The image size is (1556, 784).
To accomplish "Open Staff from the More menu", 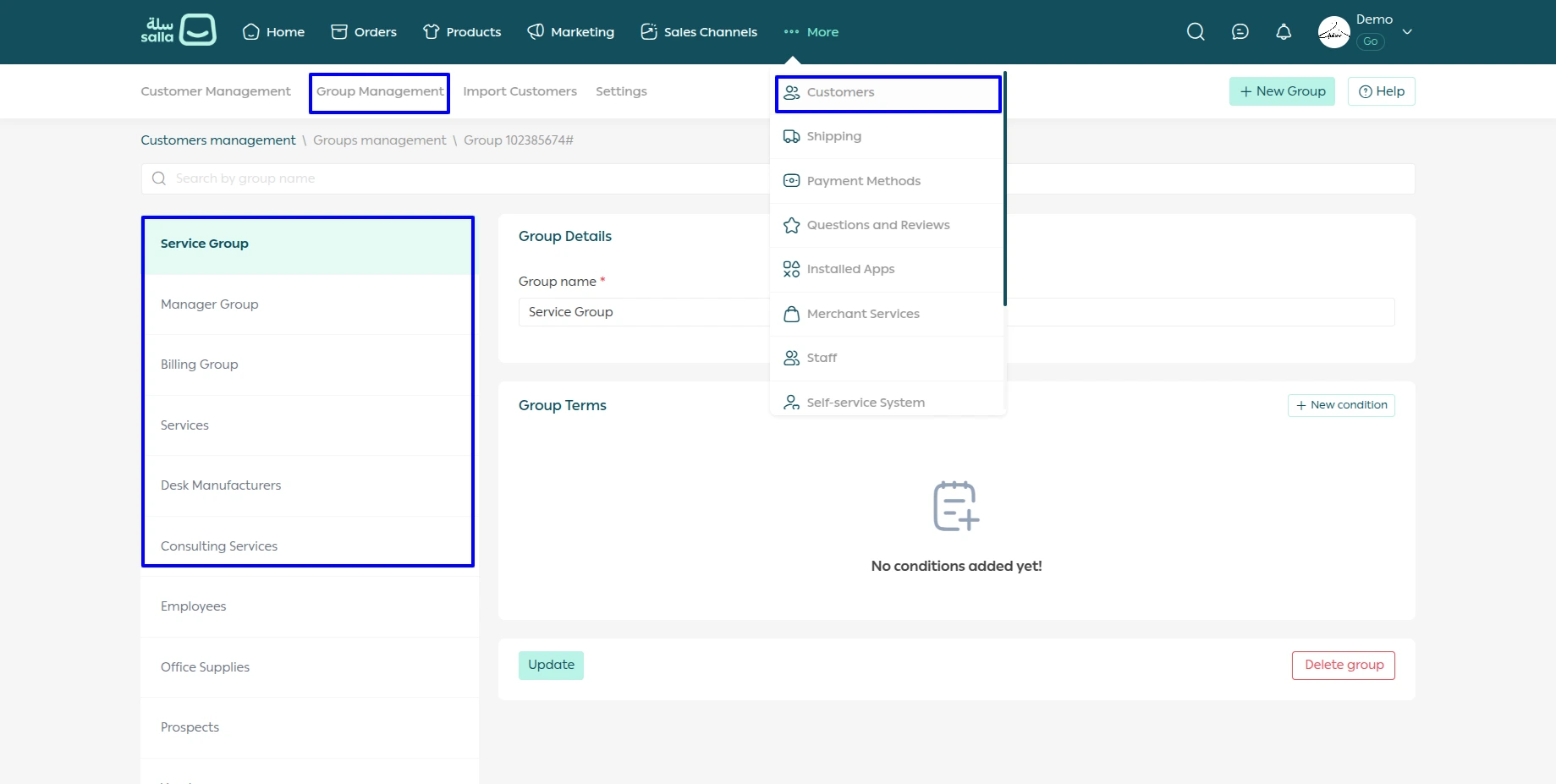I will (822, 358).
